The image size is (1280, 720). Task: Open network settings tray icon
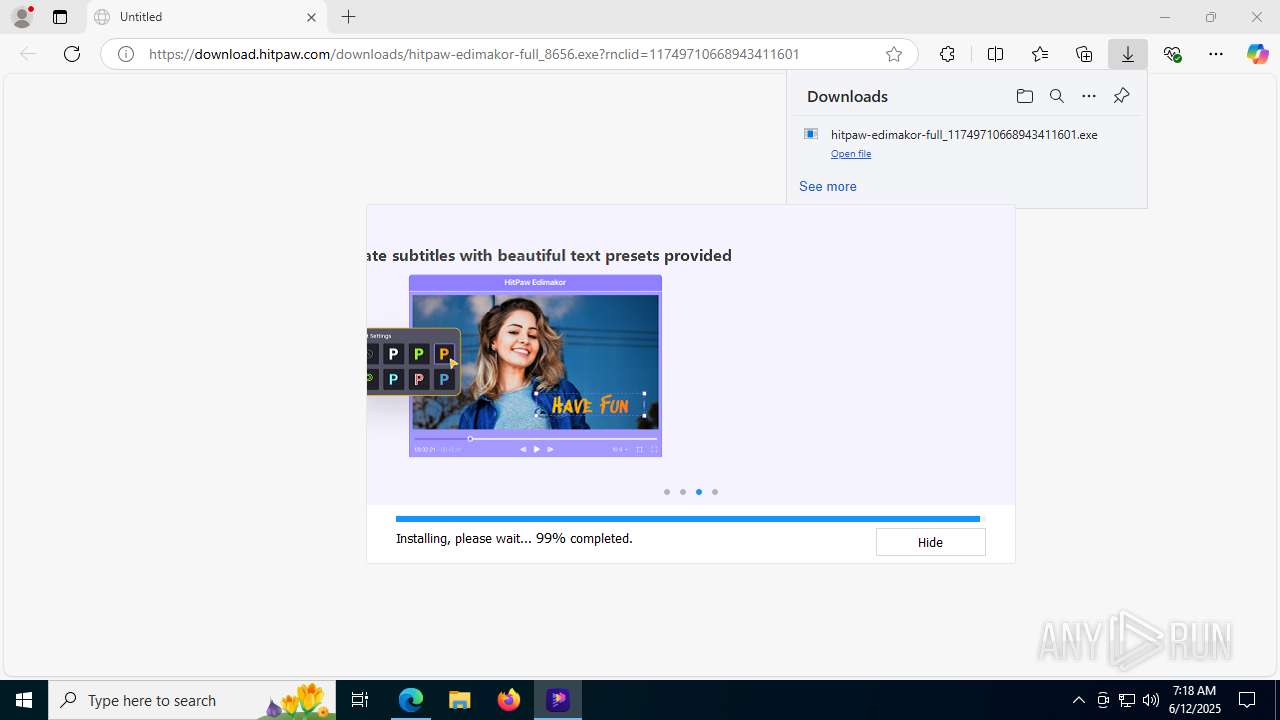(x=1127, y=700)
